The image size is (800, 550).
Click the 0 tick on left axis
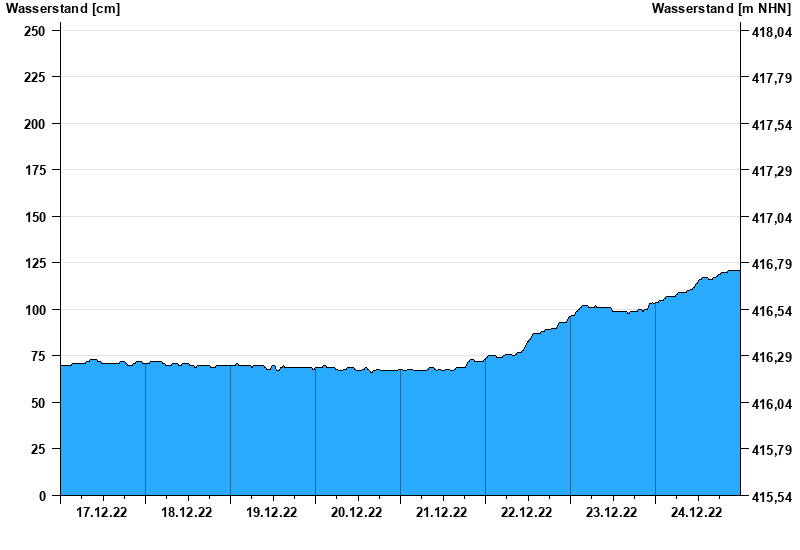point(42,496)
